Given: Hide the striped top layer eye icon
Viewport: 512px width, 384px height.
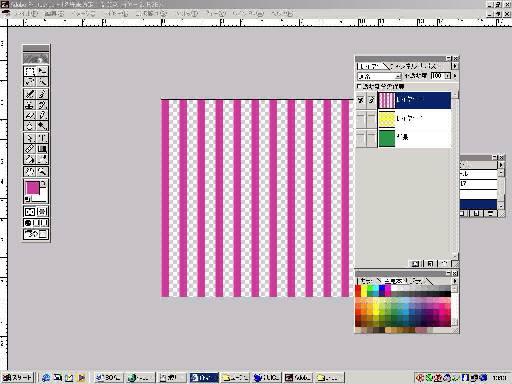Looking at the screenshot, I should 361,100.
